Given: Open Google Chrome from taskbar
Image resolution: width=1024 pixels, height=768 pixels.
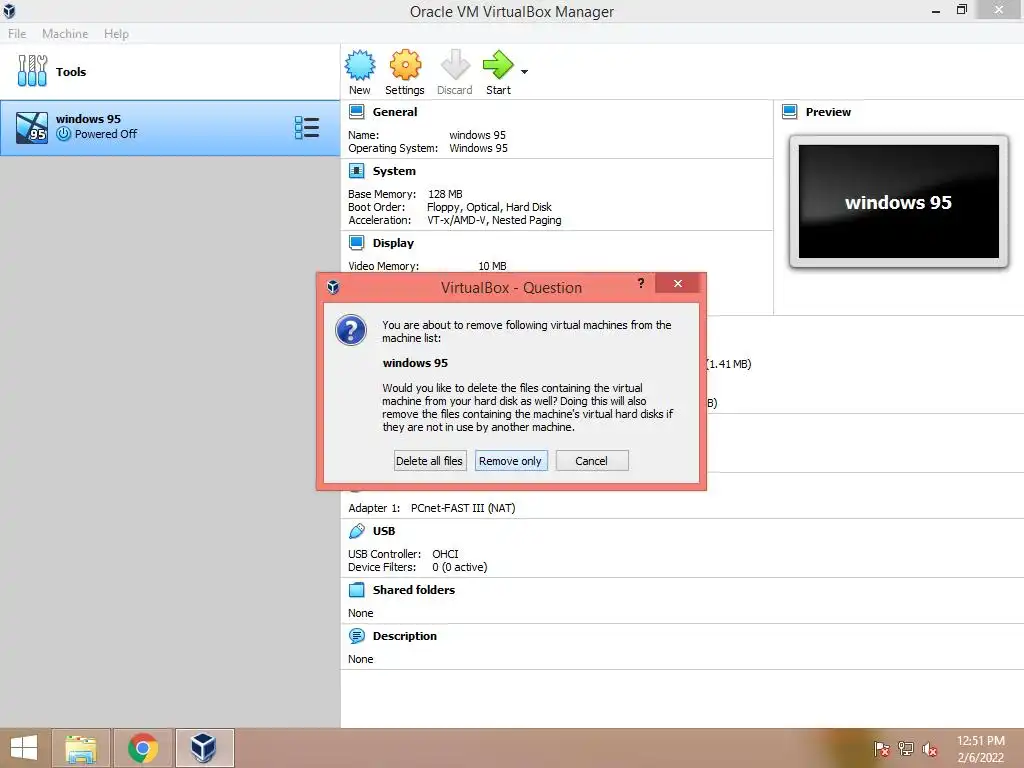Looking at the screenshot, I should click(x=143, y=748).
